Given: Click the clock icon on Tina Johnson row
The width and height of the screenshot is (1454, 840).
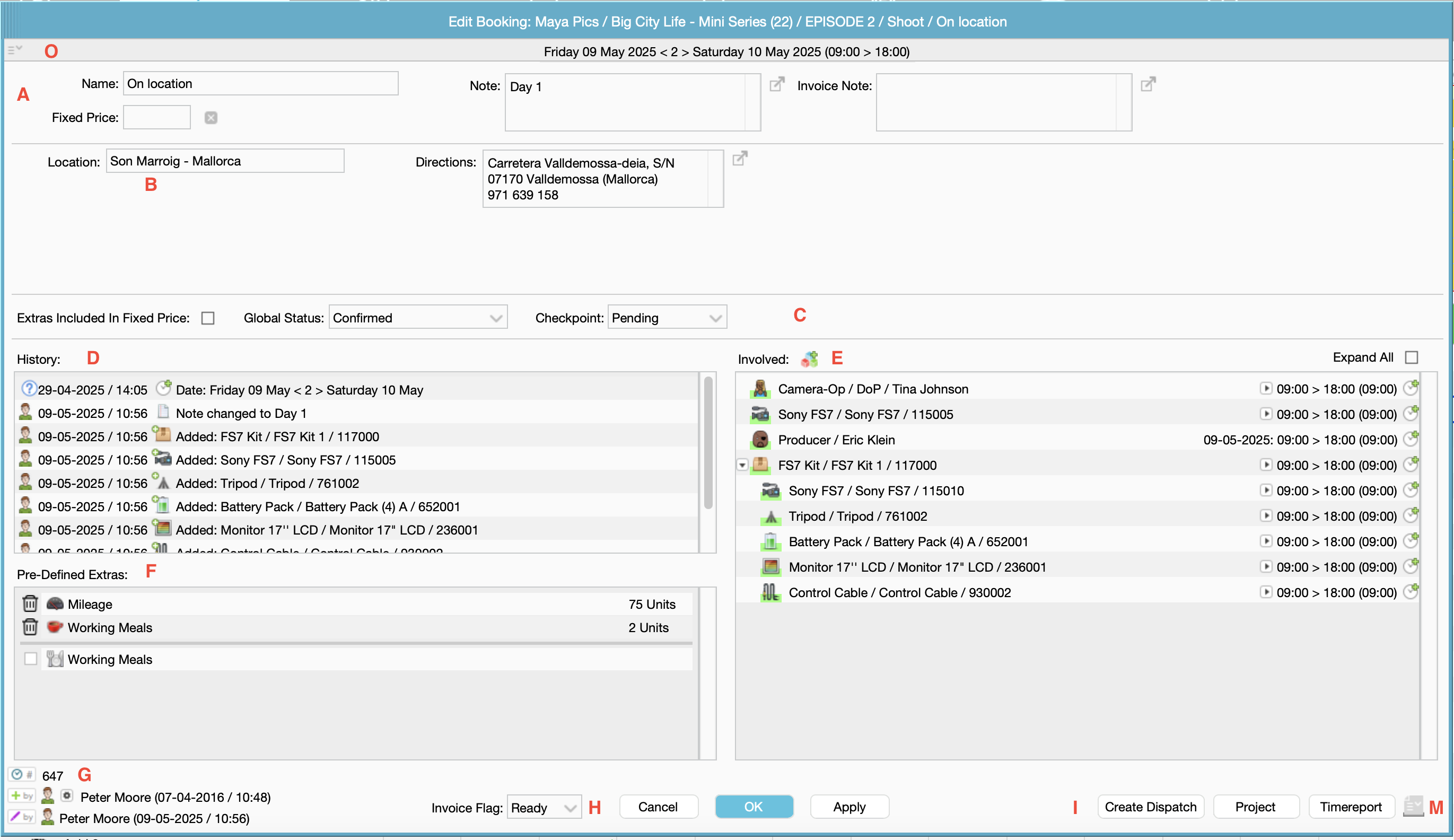Looking at the screenshot, I should 1410,388.
